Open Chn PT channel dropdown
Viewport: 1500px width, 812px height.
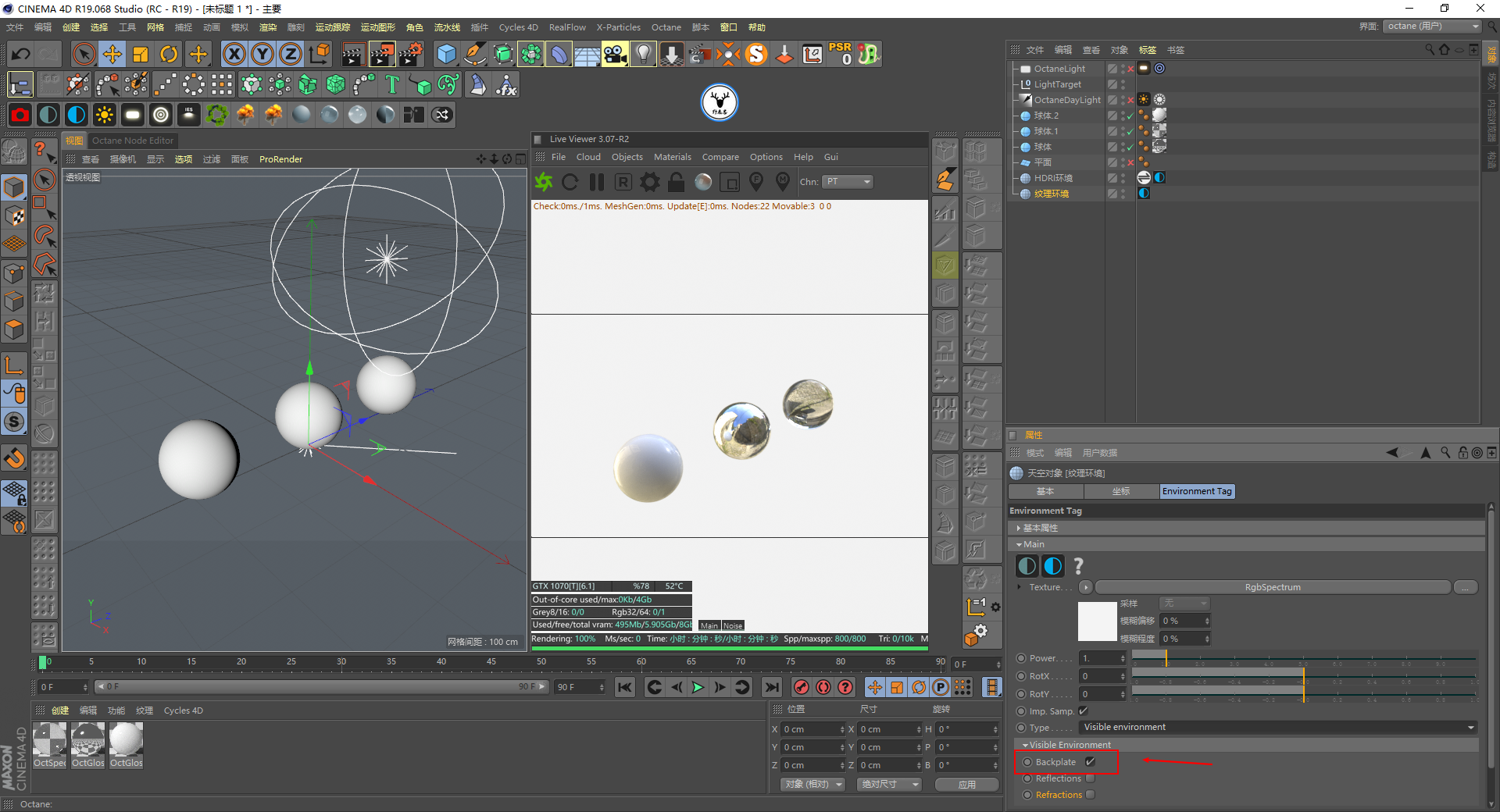(848, 182)
